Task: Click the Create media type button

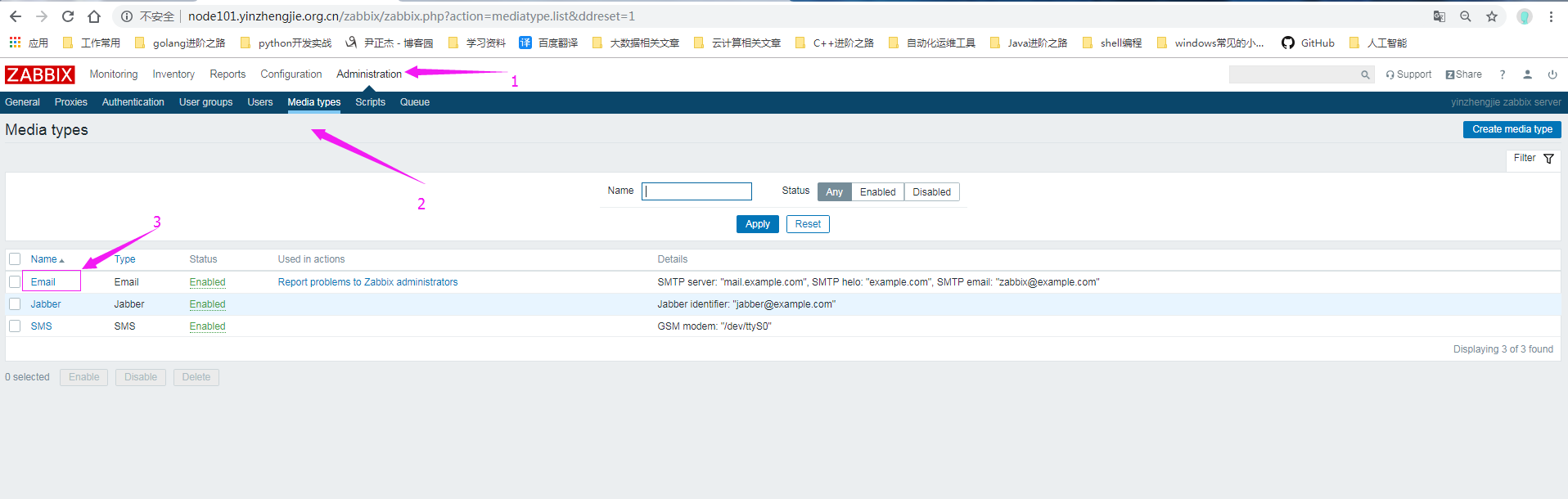Action: (x=1512, y=129)
